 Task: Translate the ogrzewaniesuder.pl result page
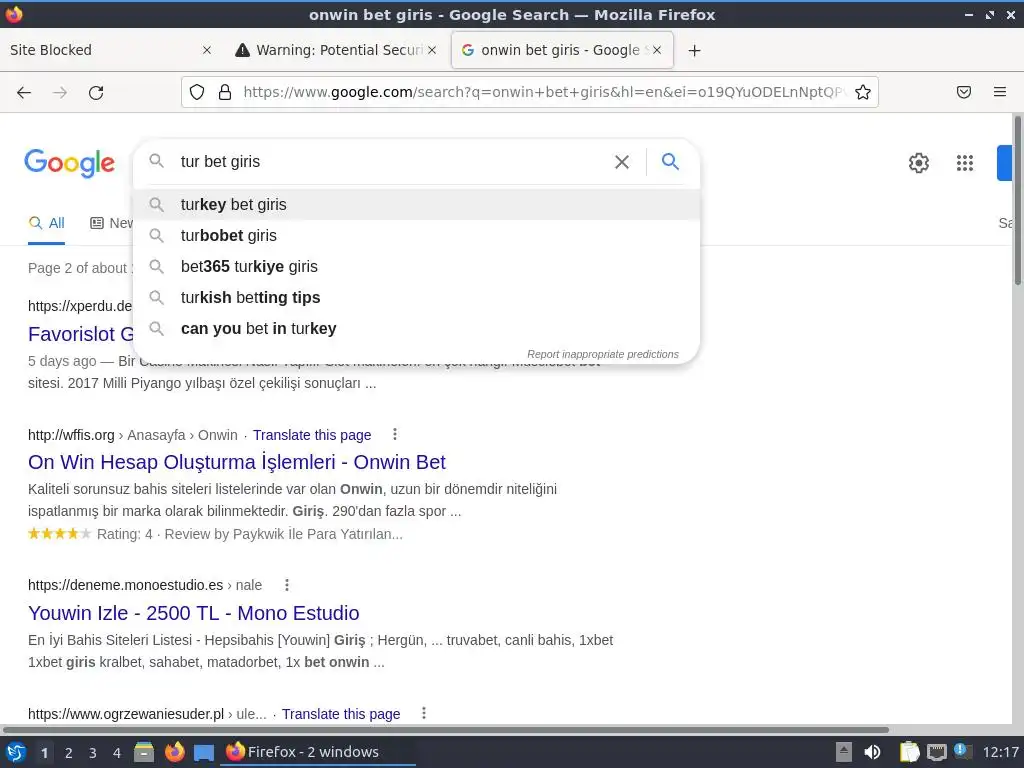341,714
